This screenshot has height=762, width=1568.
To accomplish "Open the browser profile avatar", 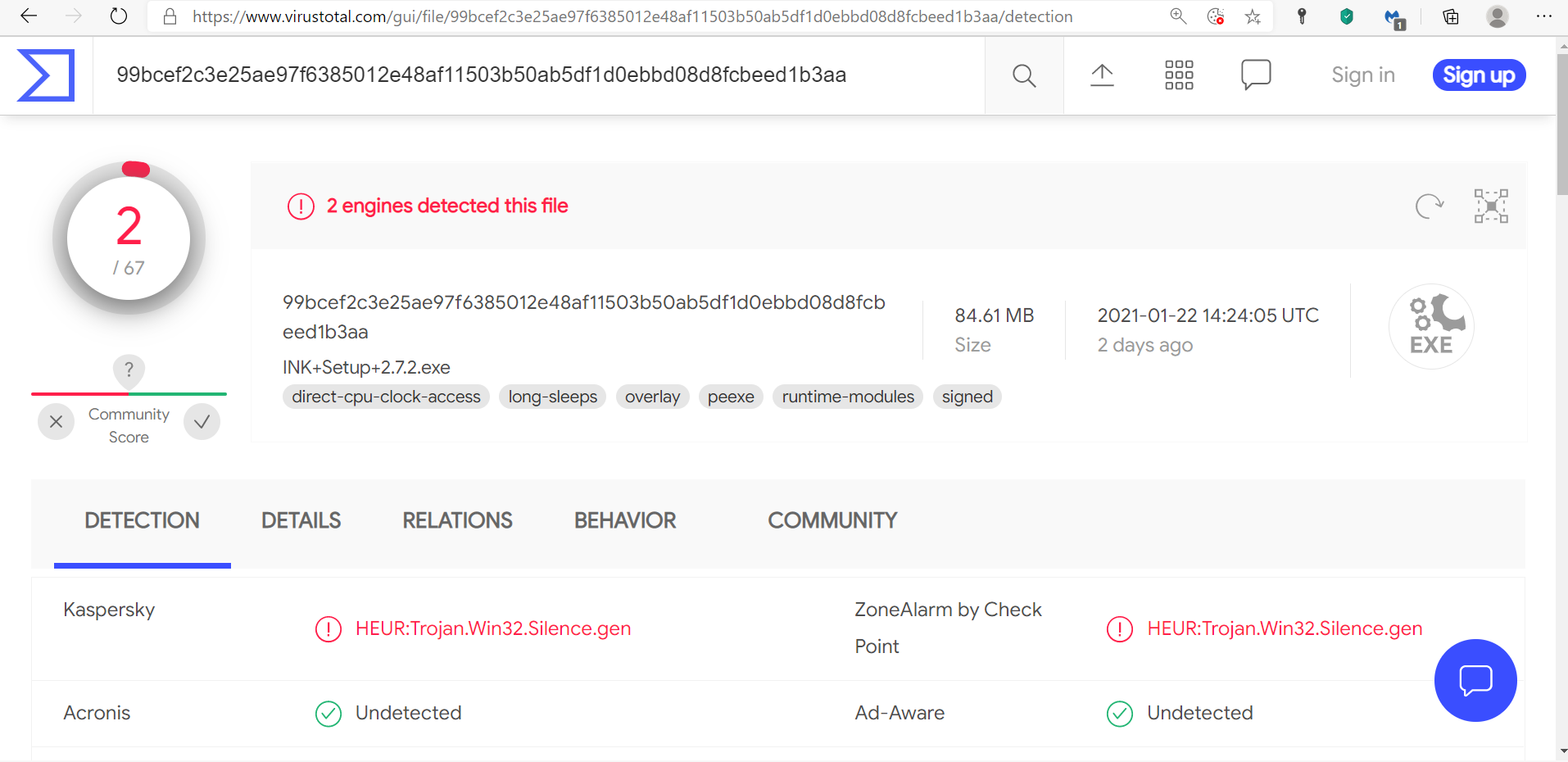I will [x=1498, y=16].
